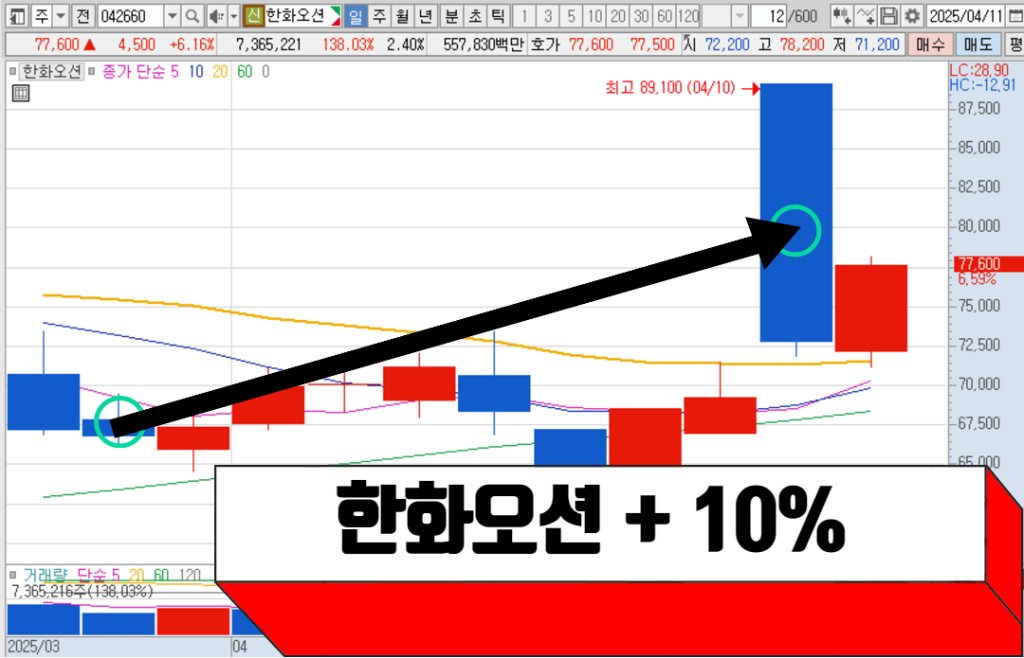This screenshot has height=658, width=1024.
Task: Select the 3 interval button
Action: (549, 16)
